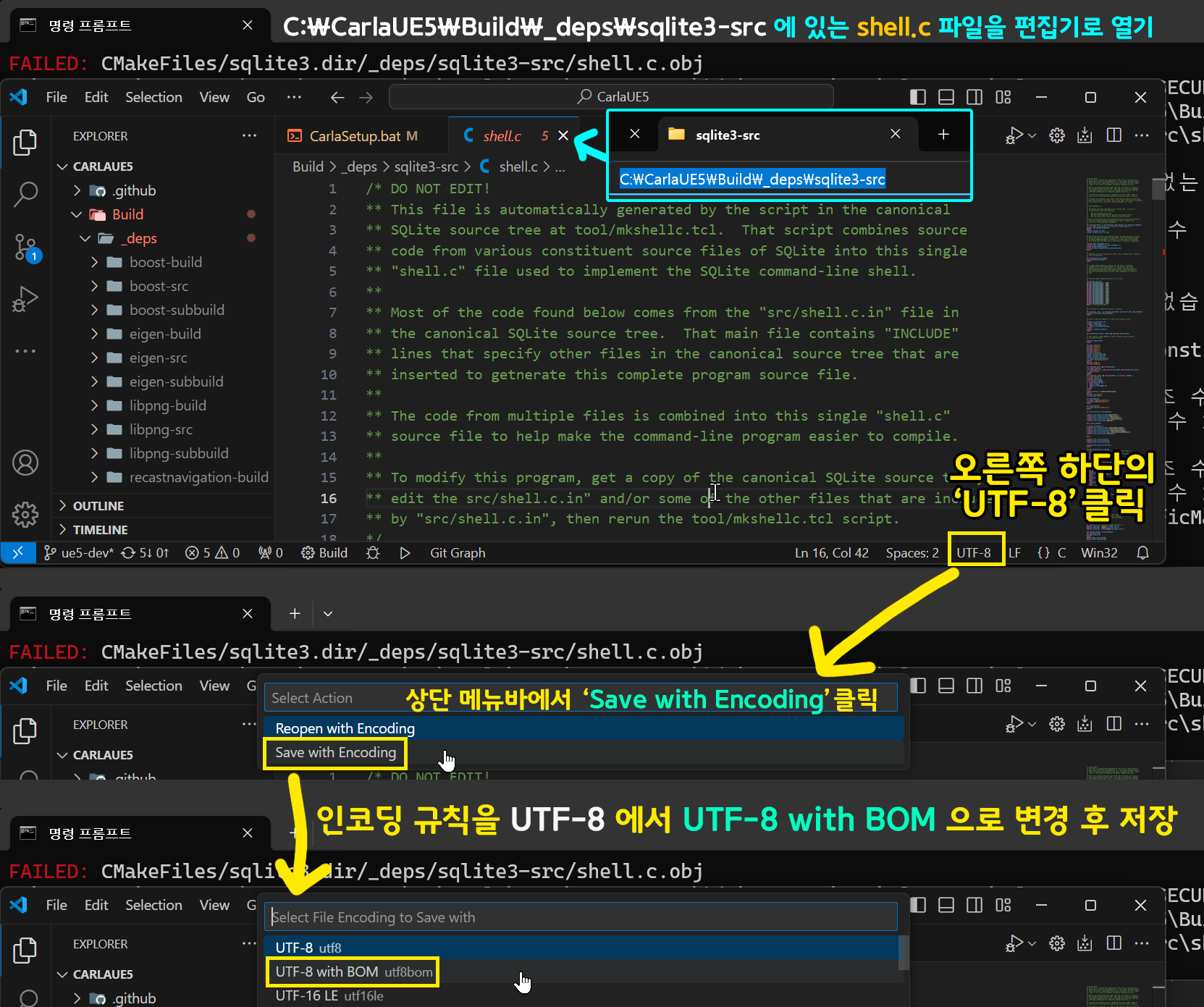Screen dimensions: 1204x1007
Task: Click the sync changes 5↓ 0↑ status item
Action: [145, 553]
